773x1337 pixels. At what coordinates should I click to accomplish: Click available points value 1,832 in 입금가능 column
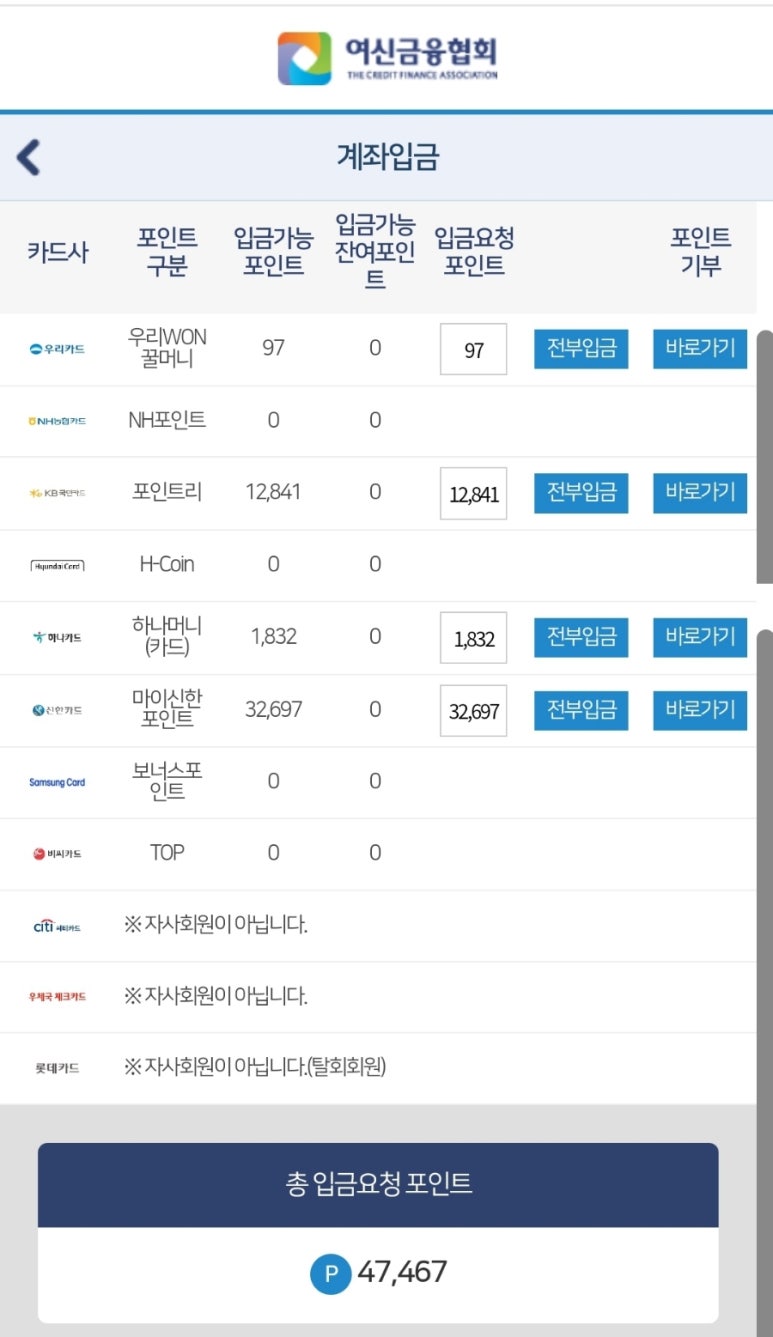pyautogui.click(x=273, y=636)
